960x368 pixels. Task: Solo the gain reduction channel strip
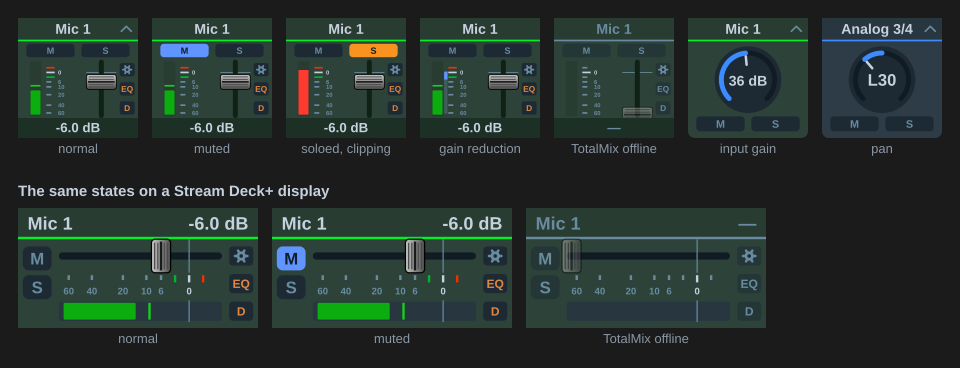[x=508, y=50]
